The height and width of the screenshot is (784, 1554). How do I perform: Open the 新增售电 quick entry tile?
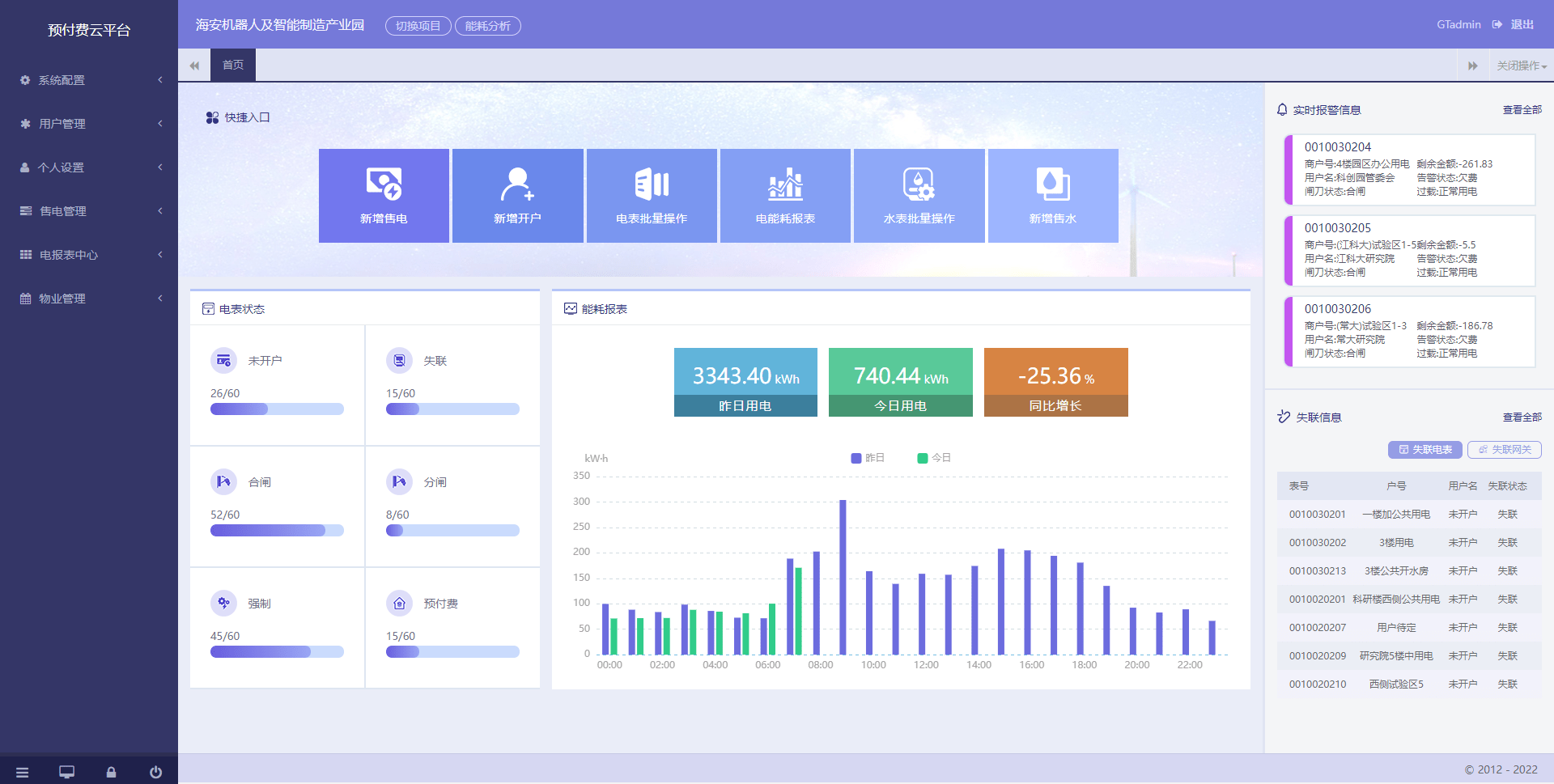point(384,196)
